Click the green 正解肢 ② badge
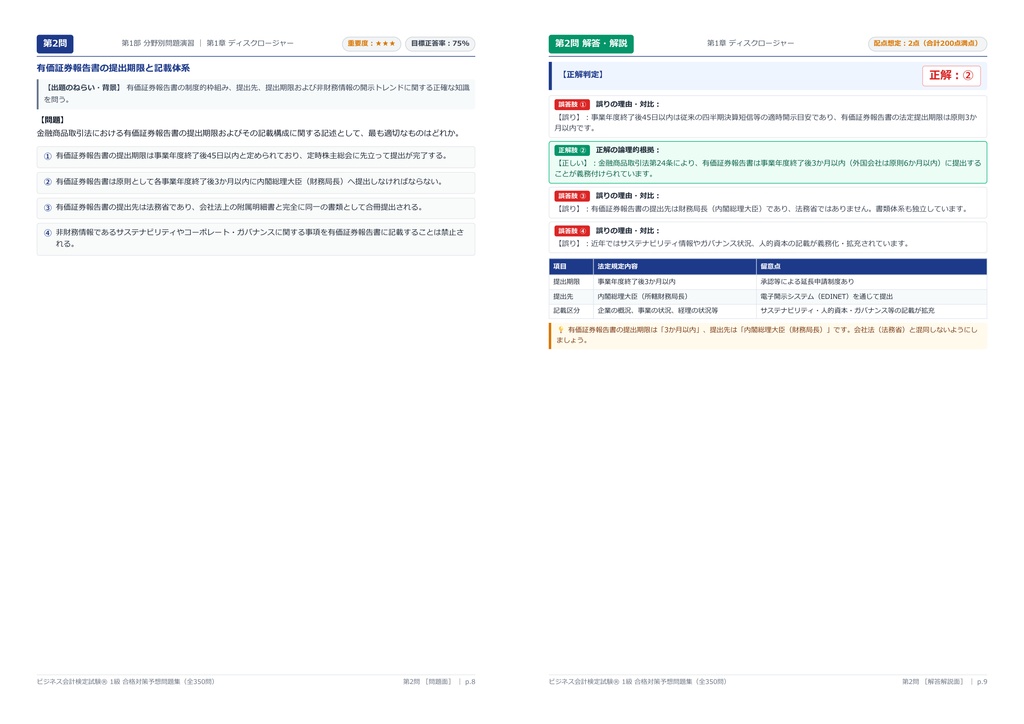 [x=571, y=150]
